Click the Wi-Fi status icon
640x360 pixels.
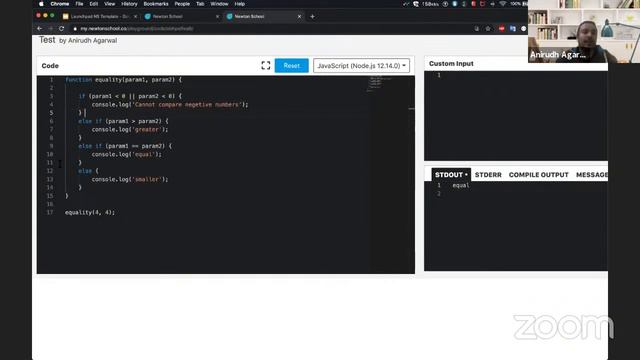pos(502,4)
